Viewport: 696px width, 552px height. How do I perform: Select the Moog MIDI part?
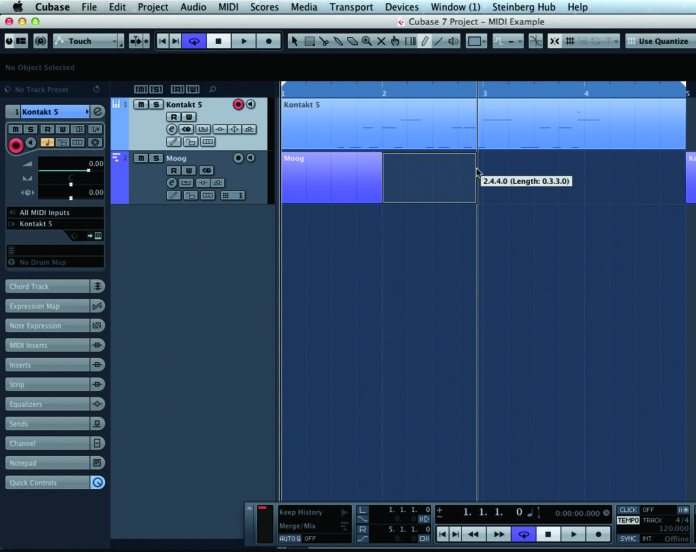pos(332,177)
